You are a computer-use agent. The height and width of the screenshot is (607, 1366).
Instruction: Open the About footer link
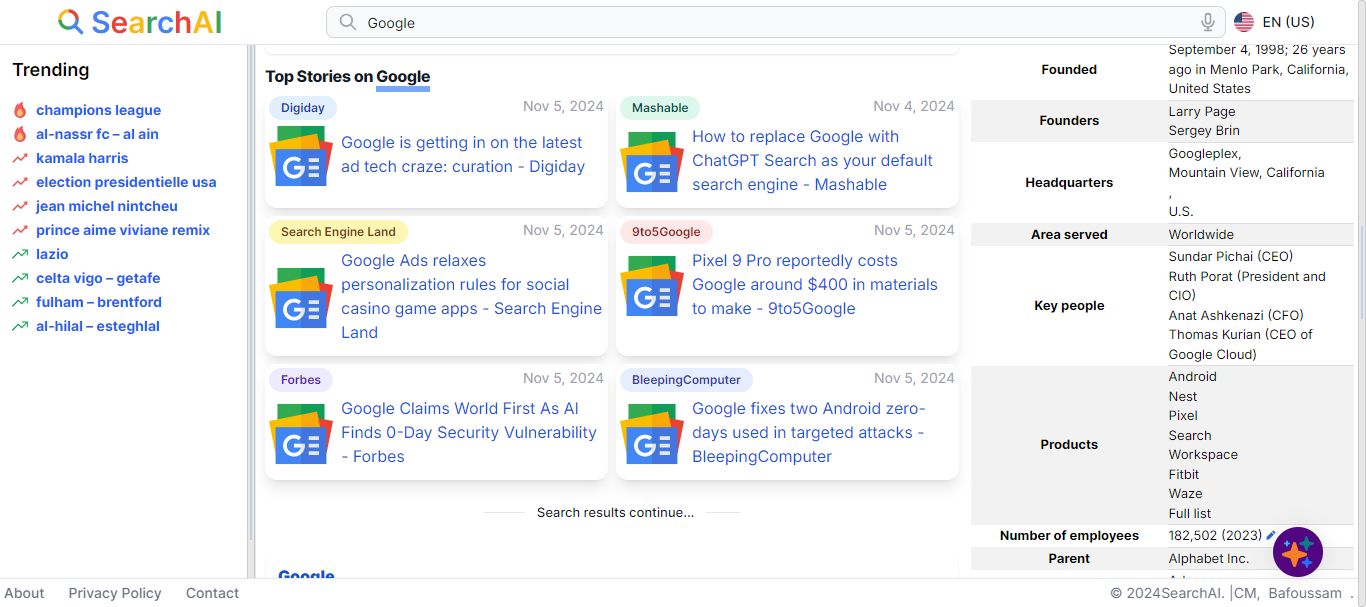24,593
